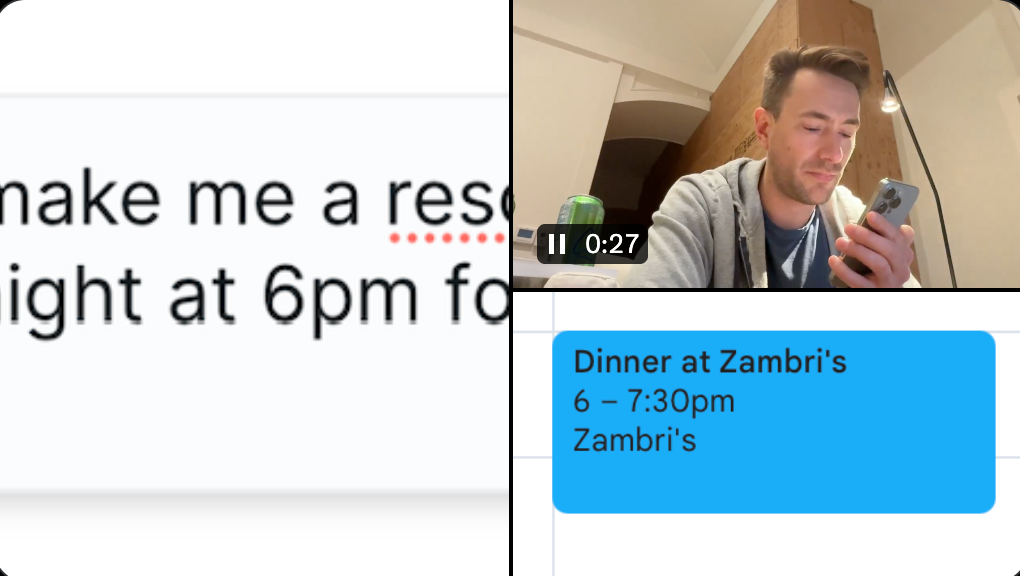Pause the video with the pause icon
Viewport: 1020px width, 576px height.
[x=556, y=244]
